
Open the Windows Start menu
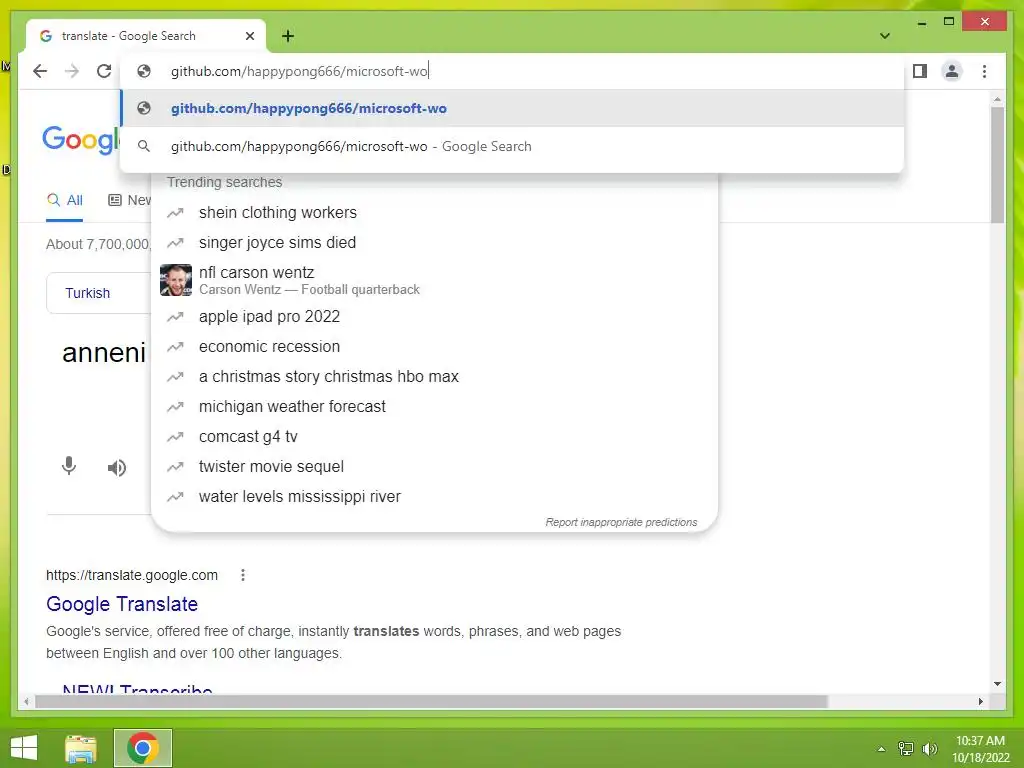[24, 748]
